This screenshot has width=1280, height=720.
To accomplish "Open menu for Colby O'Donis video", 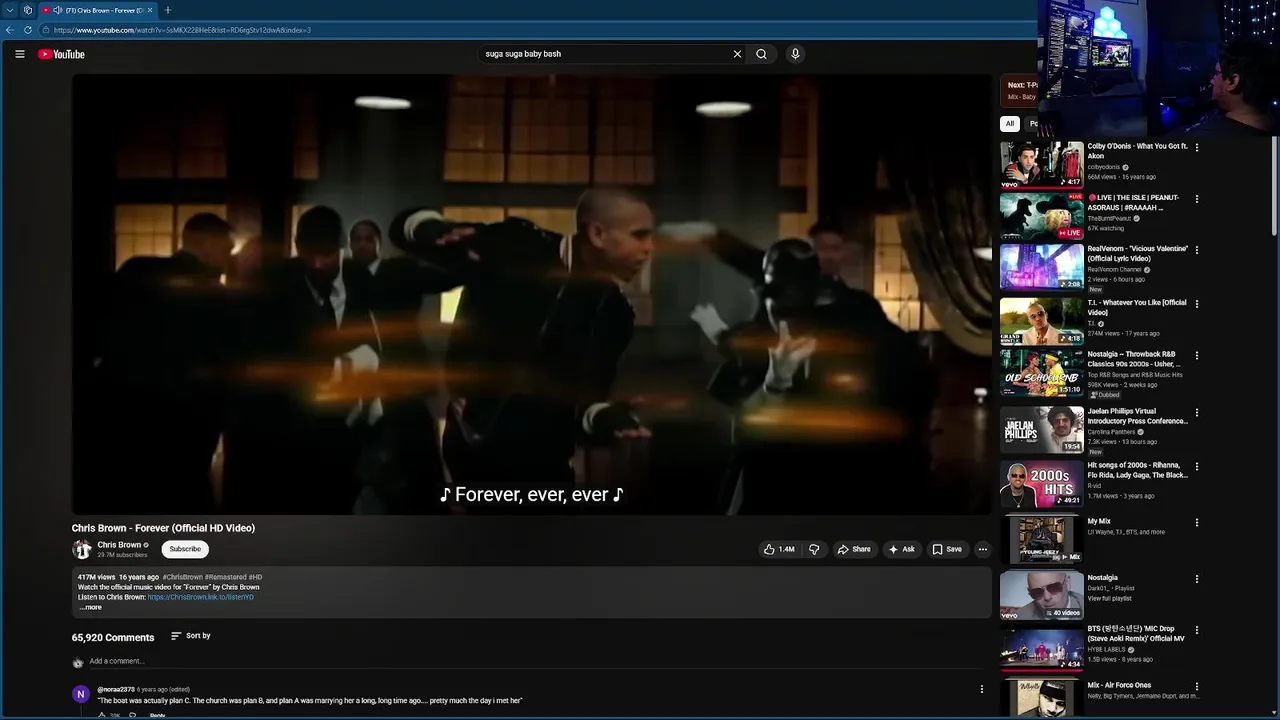I will click(x=1197, y=147).
